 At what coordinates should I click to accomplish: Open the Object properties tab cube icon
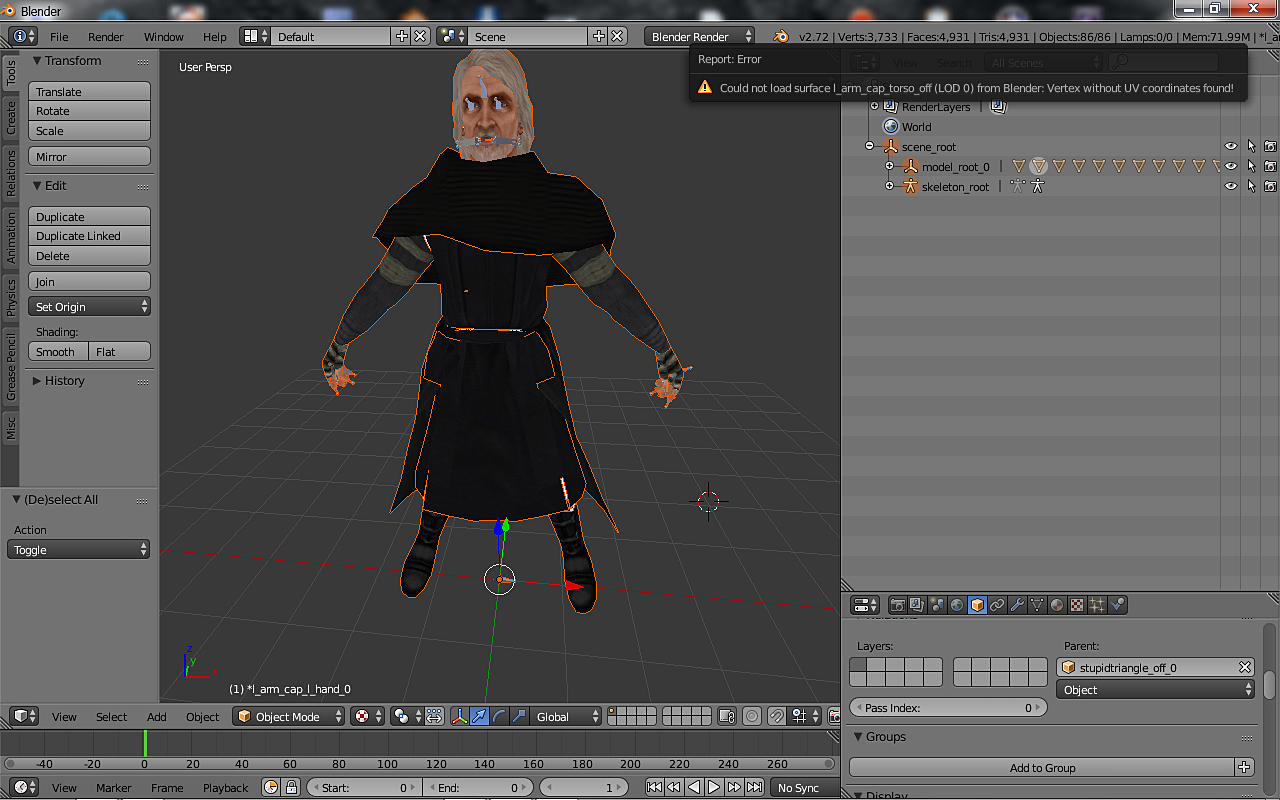(977, 605)
